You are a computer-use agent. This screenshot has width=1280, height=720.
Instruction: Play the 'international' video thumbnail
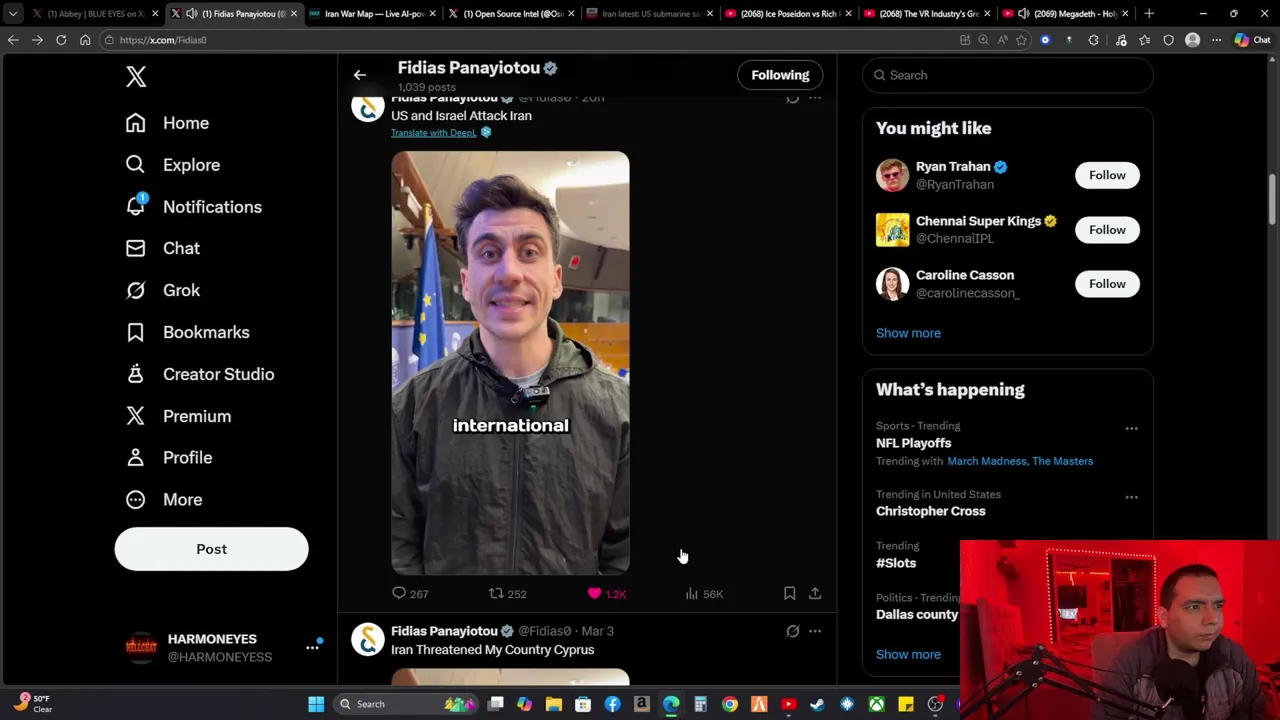510,363
